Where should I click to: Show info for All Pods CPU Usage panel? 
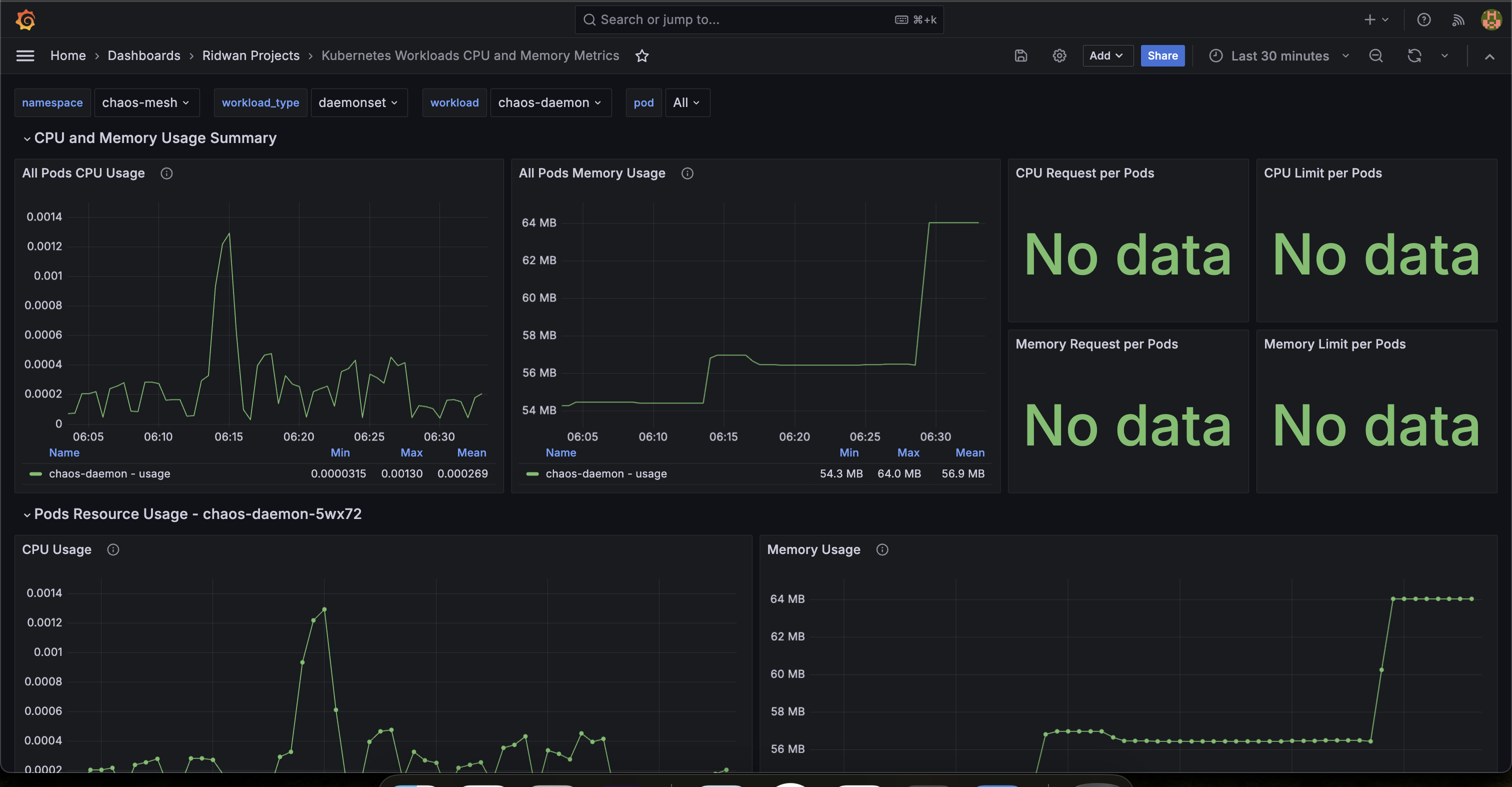166,173
